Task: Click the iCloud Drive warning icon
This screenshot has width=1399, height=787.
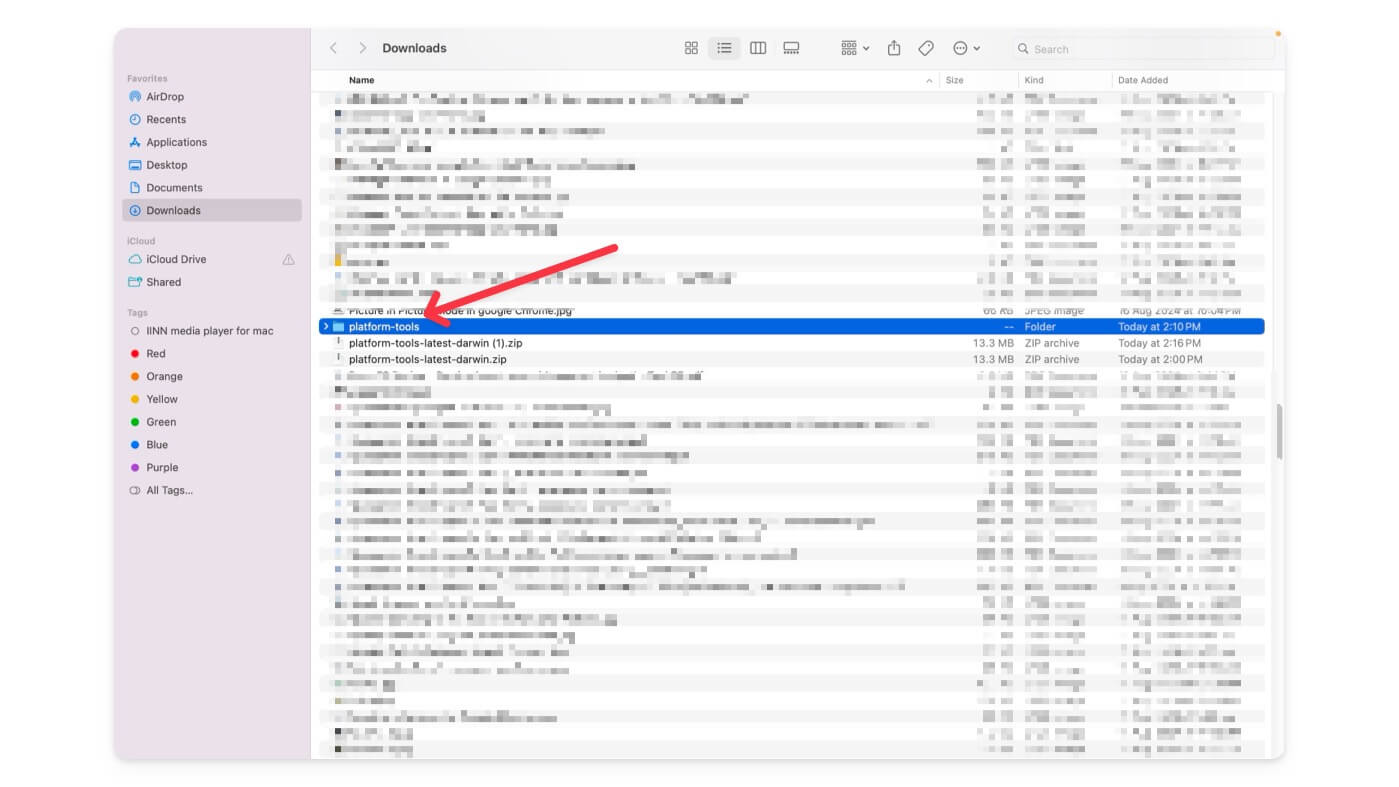Action: (x=288, y=259)
